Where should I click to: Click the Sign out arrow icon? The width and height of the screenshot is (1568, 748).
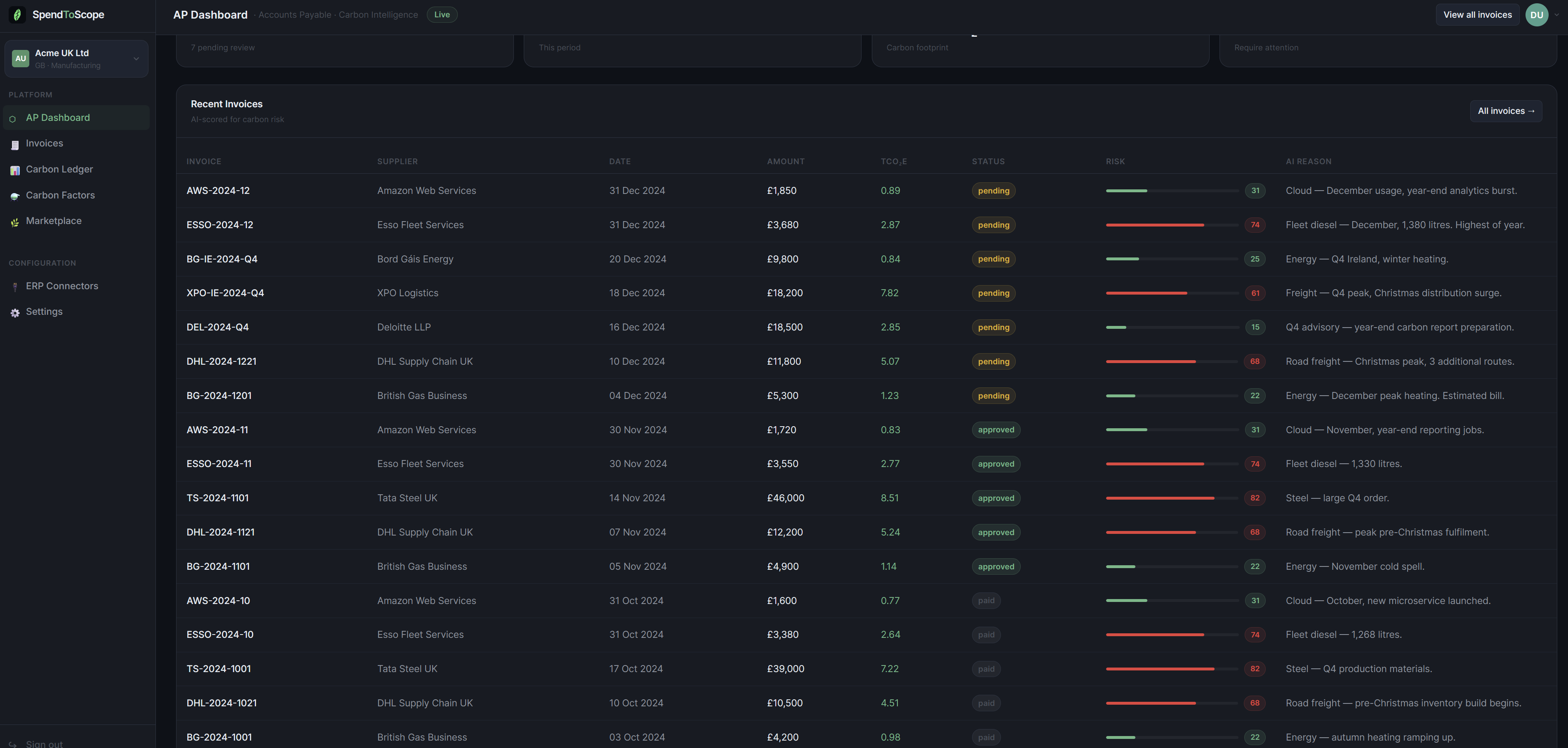coord(13,744)
